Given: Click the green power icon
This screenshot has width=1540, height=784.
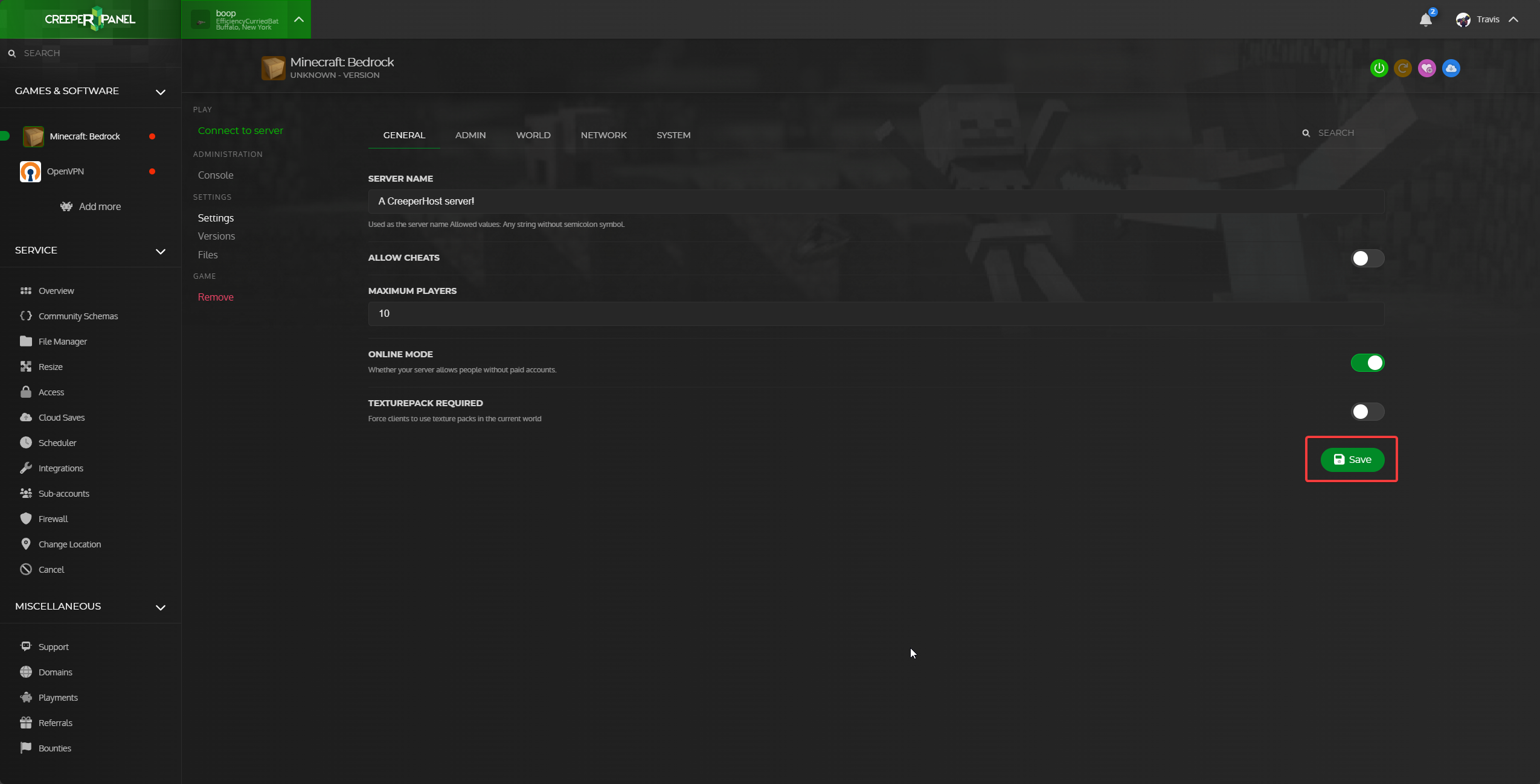Looking at the screenshot, I should (1379, 68).
